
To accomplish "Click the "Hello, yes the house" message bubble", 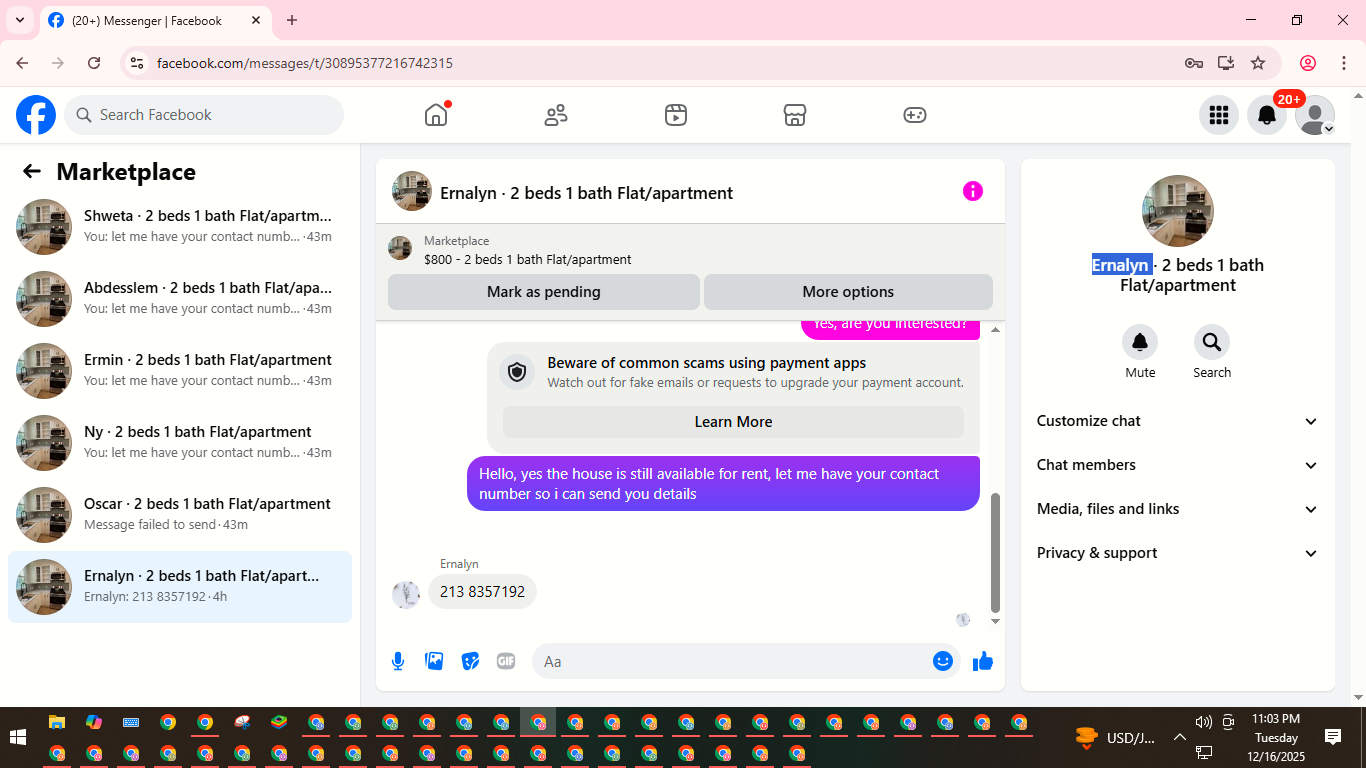I will pyautogui.click(x=723, y=484).
